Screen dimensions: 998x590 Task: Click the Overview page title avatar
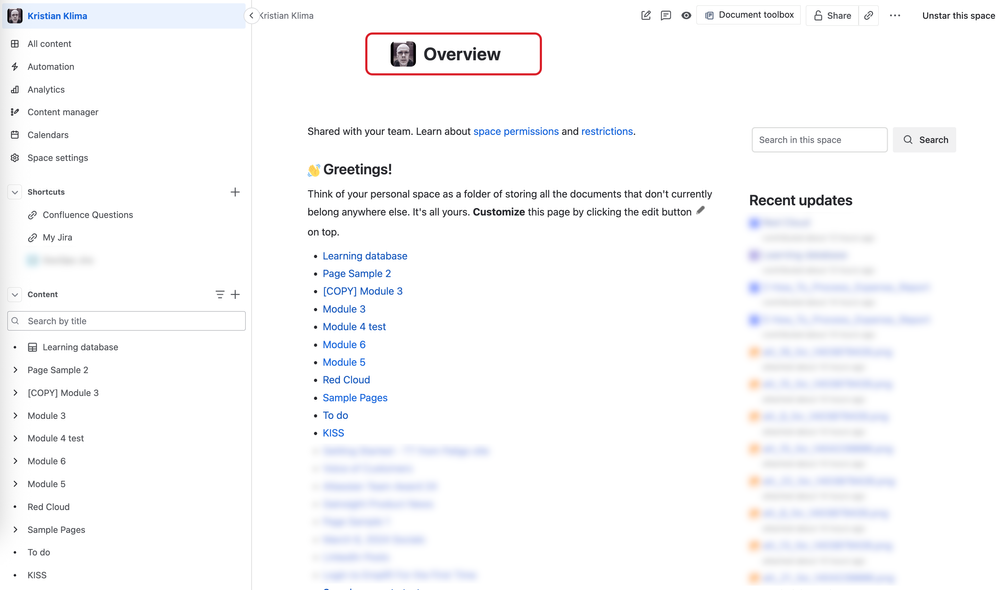click(x=403, y=54)
